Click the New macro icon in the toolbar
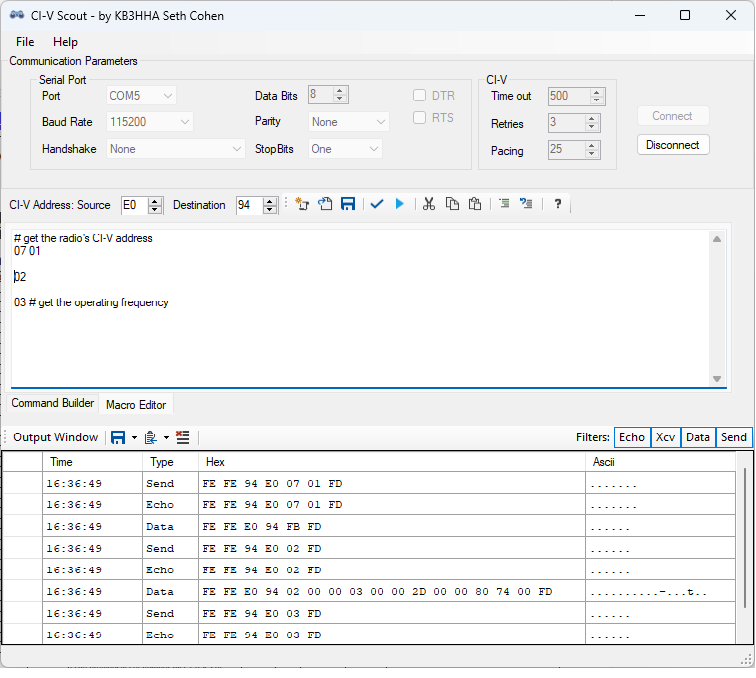The height and width of the screenshot is (678, 756). pyautogui.click(x=302, y=204)
